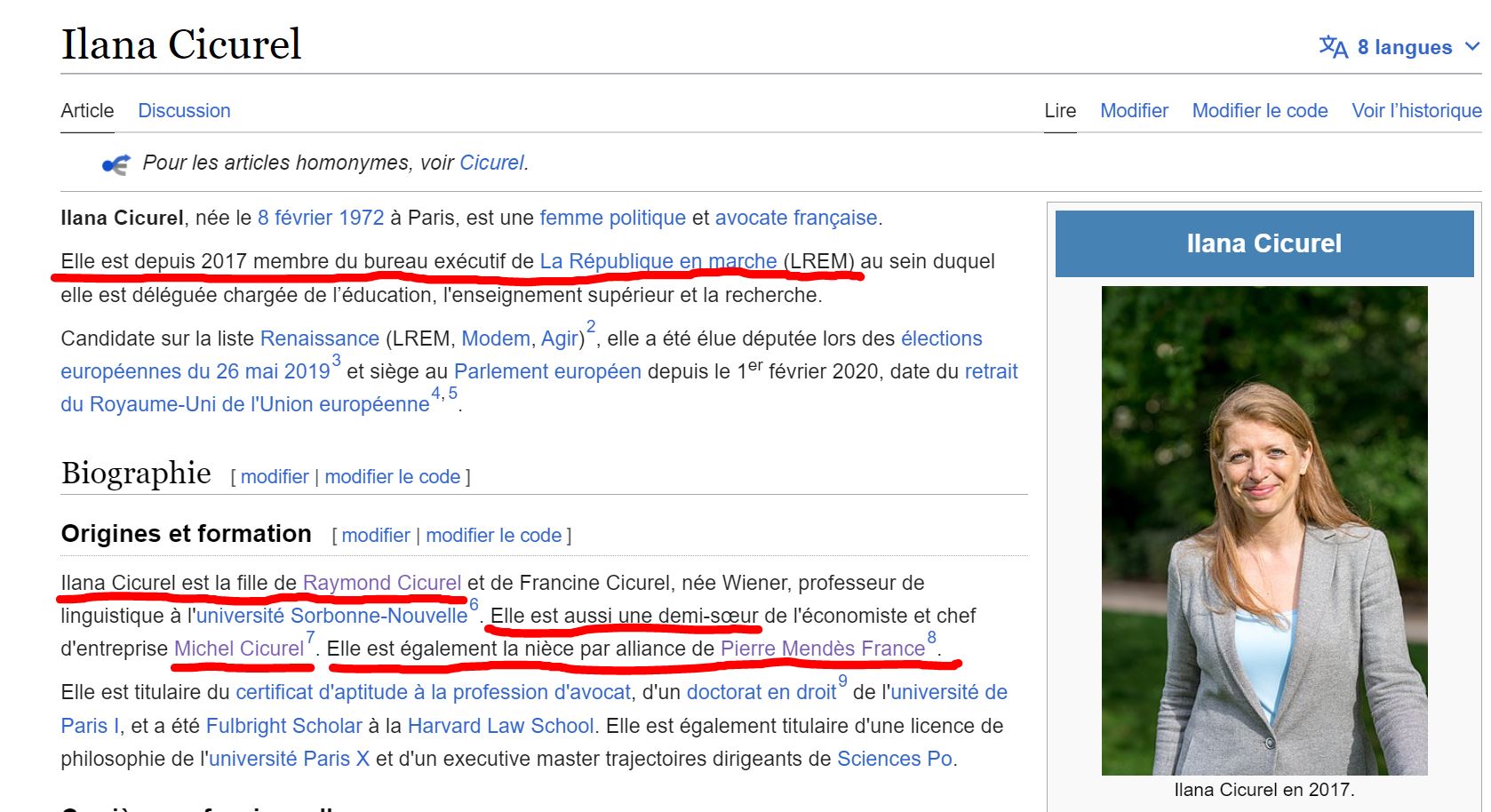Click the homonymy disambiguation icon
The width and height of the screenshot is (1491, 812).
116,164
